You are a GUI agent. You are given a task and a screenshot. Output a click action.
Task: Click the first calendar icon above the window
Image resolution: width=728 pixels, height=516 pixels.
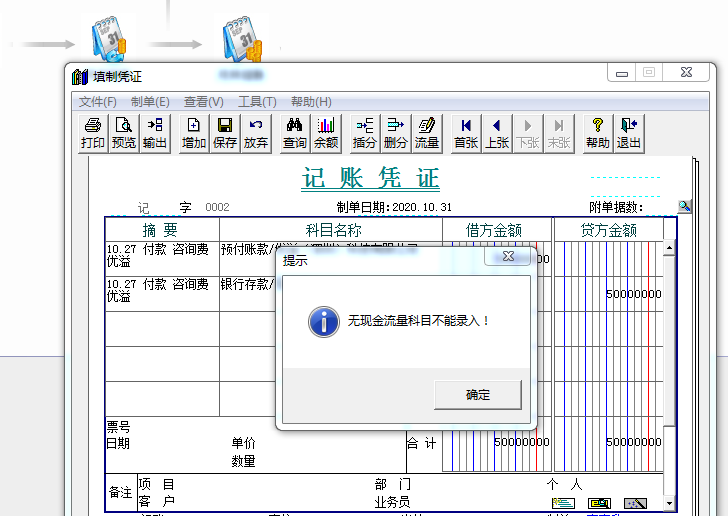(109, 39)
